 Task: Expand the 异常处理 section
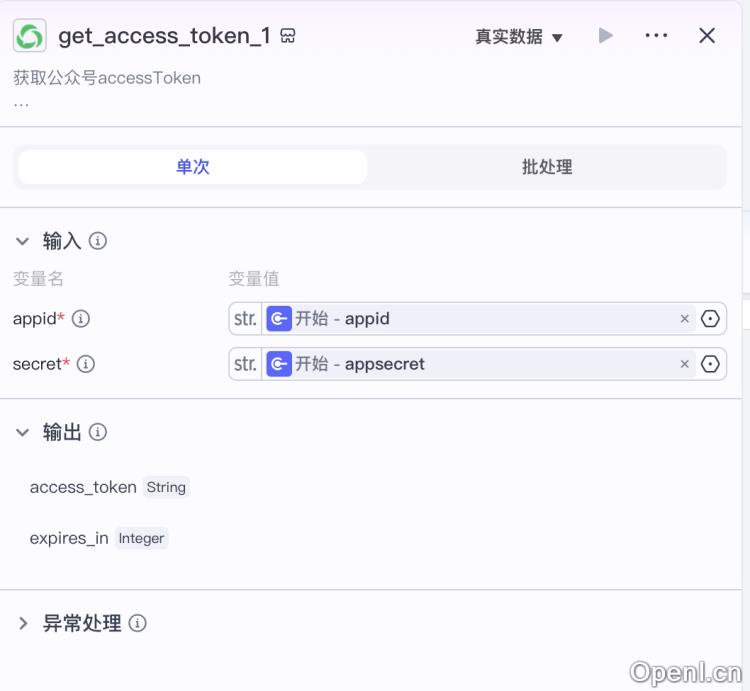click(22, 623)
